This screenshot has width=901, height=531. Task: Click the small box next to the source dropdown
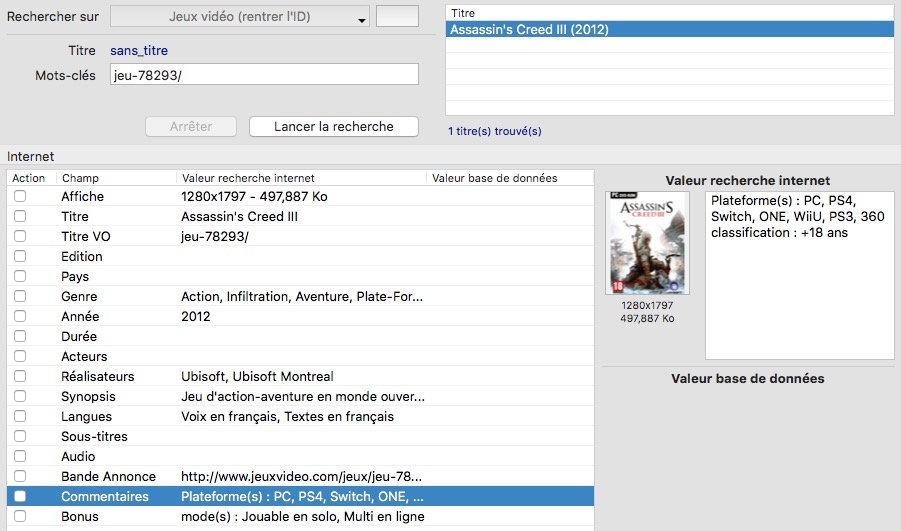tap(396, 17)
